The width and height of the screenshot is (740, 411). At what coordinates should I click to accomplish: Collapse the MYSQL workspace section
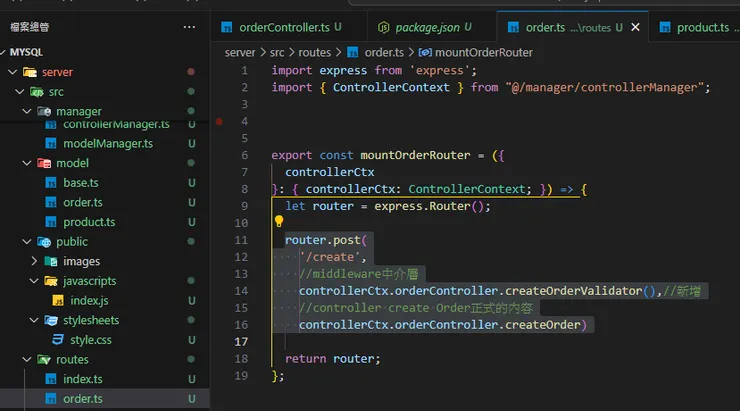click(x=3, y=52)
